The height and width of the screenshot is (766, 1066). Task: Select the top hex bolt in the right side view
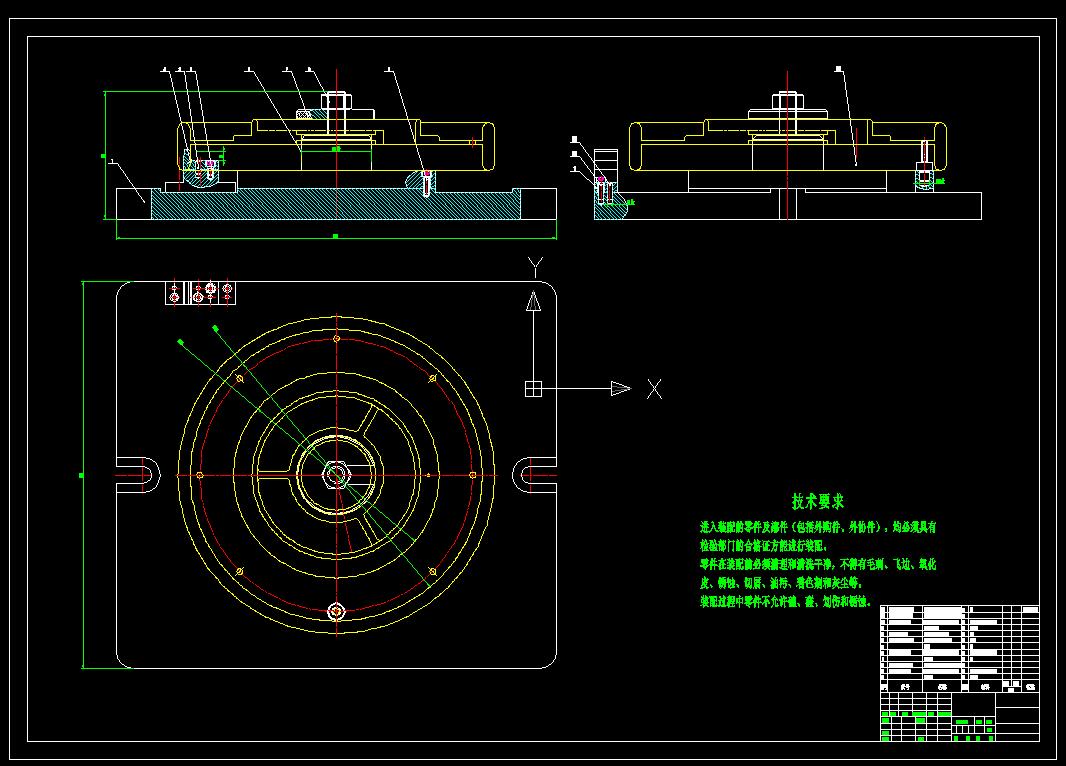tap(788, 103)
